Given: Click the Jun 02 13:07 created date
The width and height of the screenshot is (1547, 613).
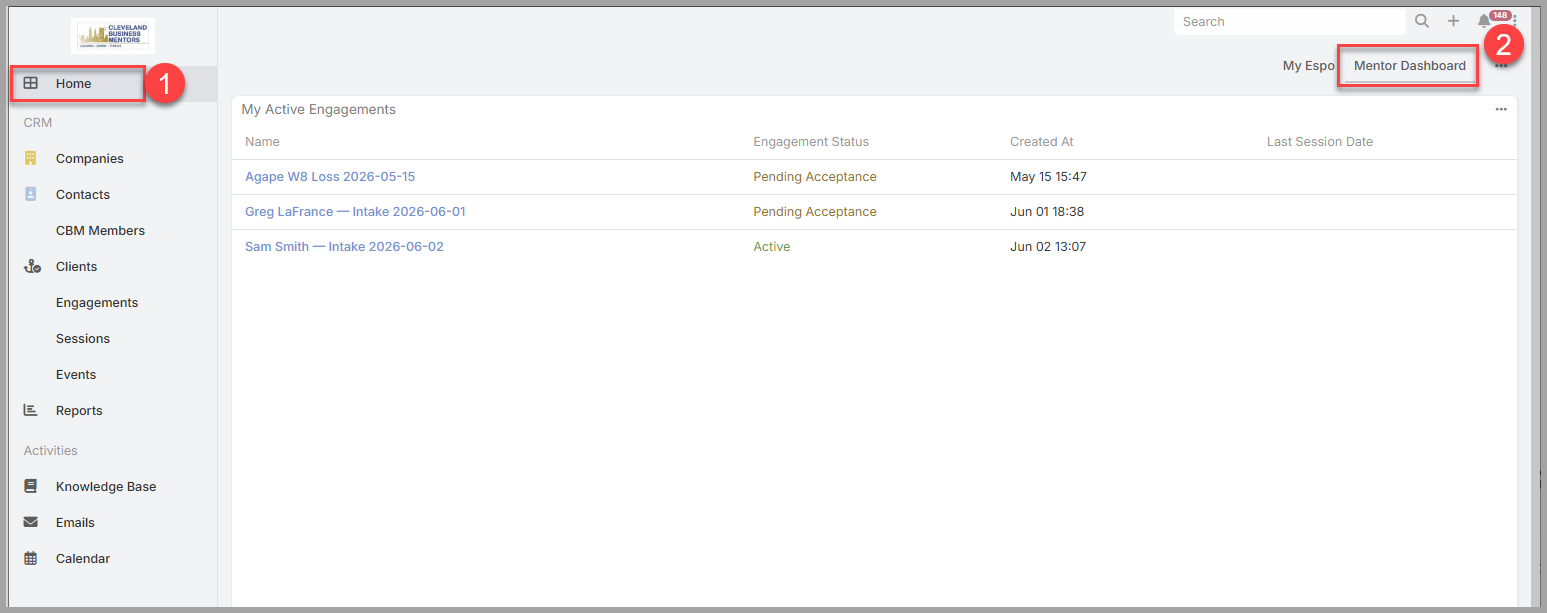Looking at the screenshot, I should pos(1048,247).
